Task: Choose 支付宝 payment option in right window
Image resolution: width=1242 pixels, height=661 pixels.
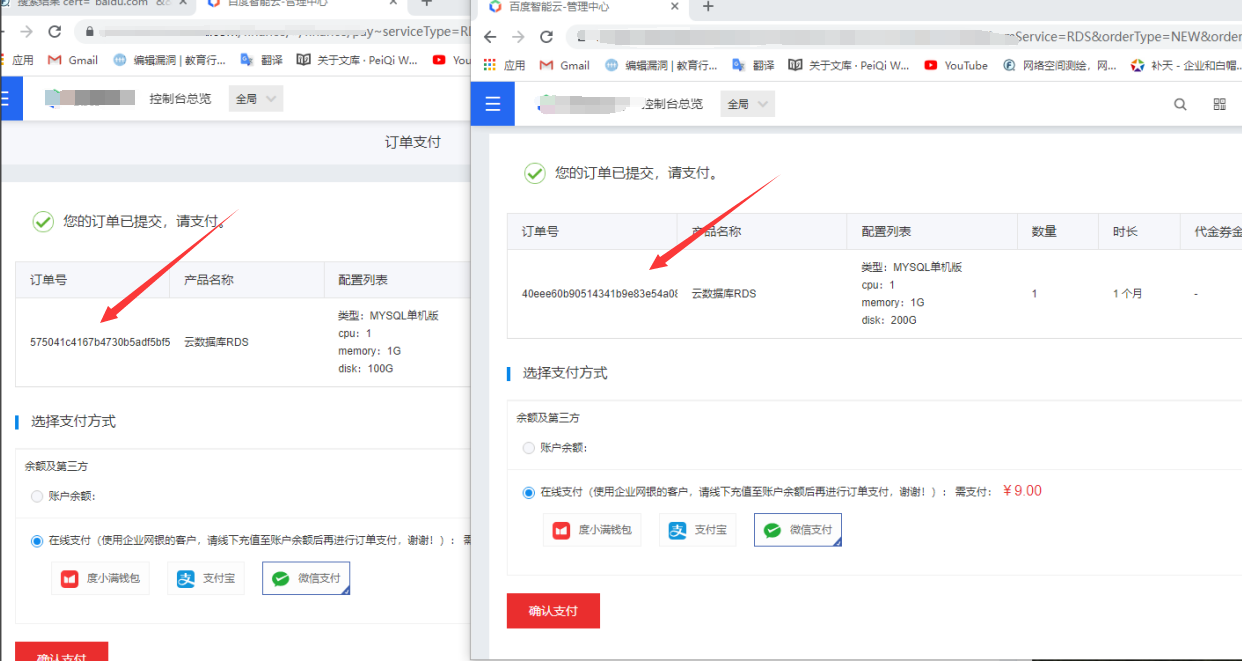Action: pyautogui.click(x=697, y=530)
